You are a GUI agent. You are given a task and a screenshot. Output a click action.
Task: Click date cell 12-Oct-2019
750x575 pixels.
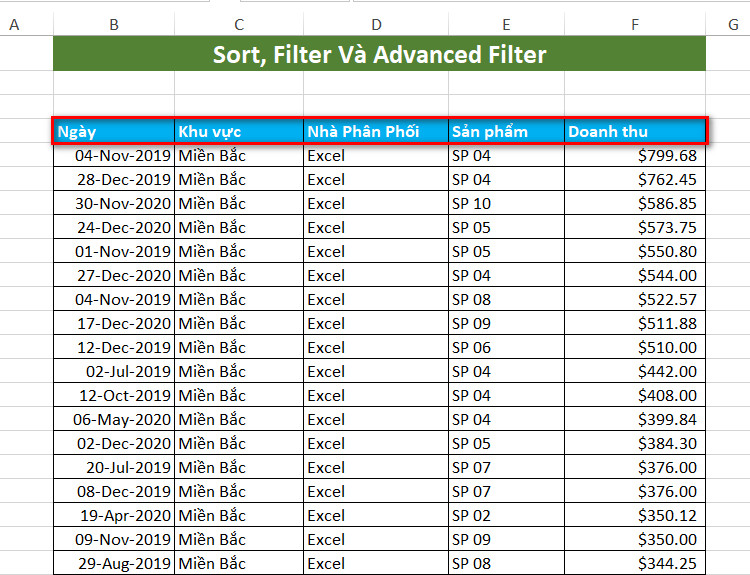pyautogui.click(x=114, y=395)
